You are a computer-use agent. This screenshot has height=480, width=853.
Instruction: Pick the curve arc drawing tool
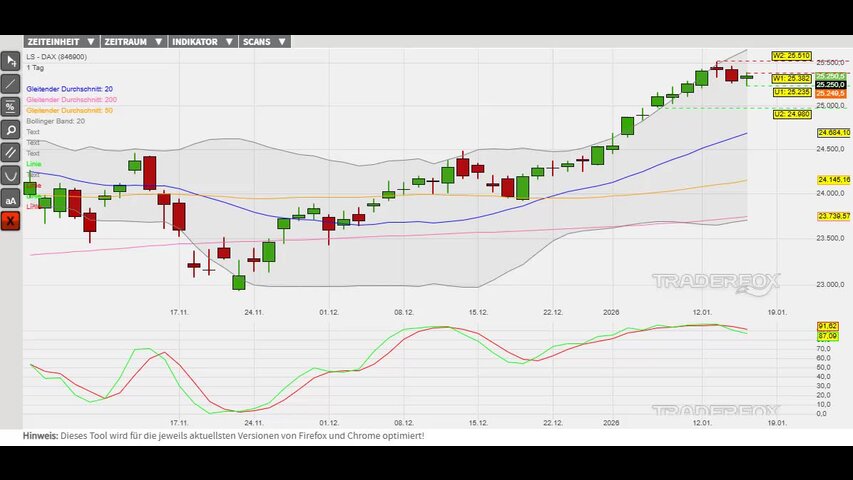[x=11, y=175]
